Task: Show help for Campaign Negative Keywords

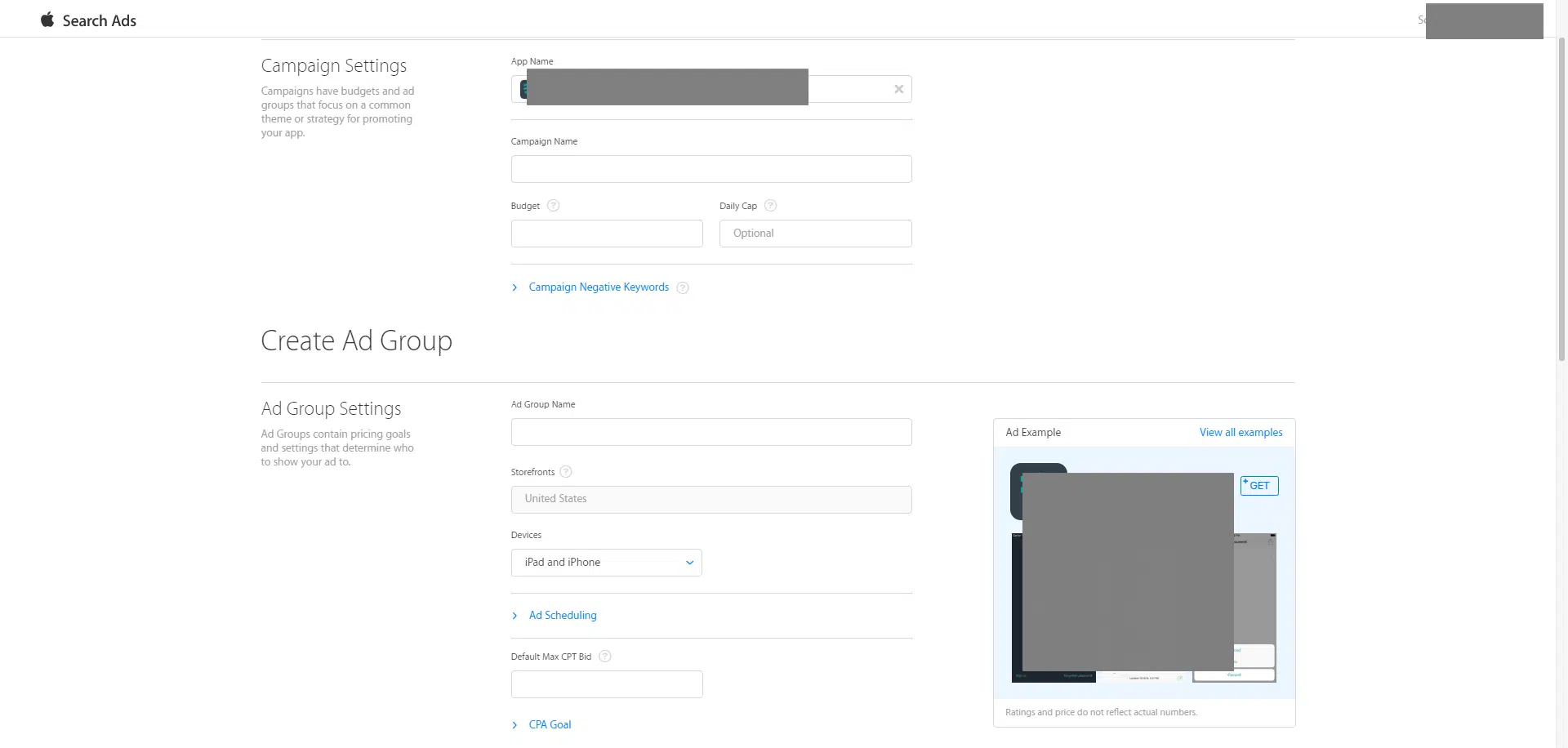Action: [x=683, y=287]
